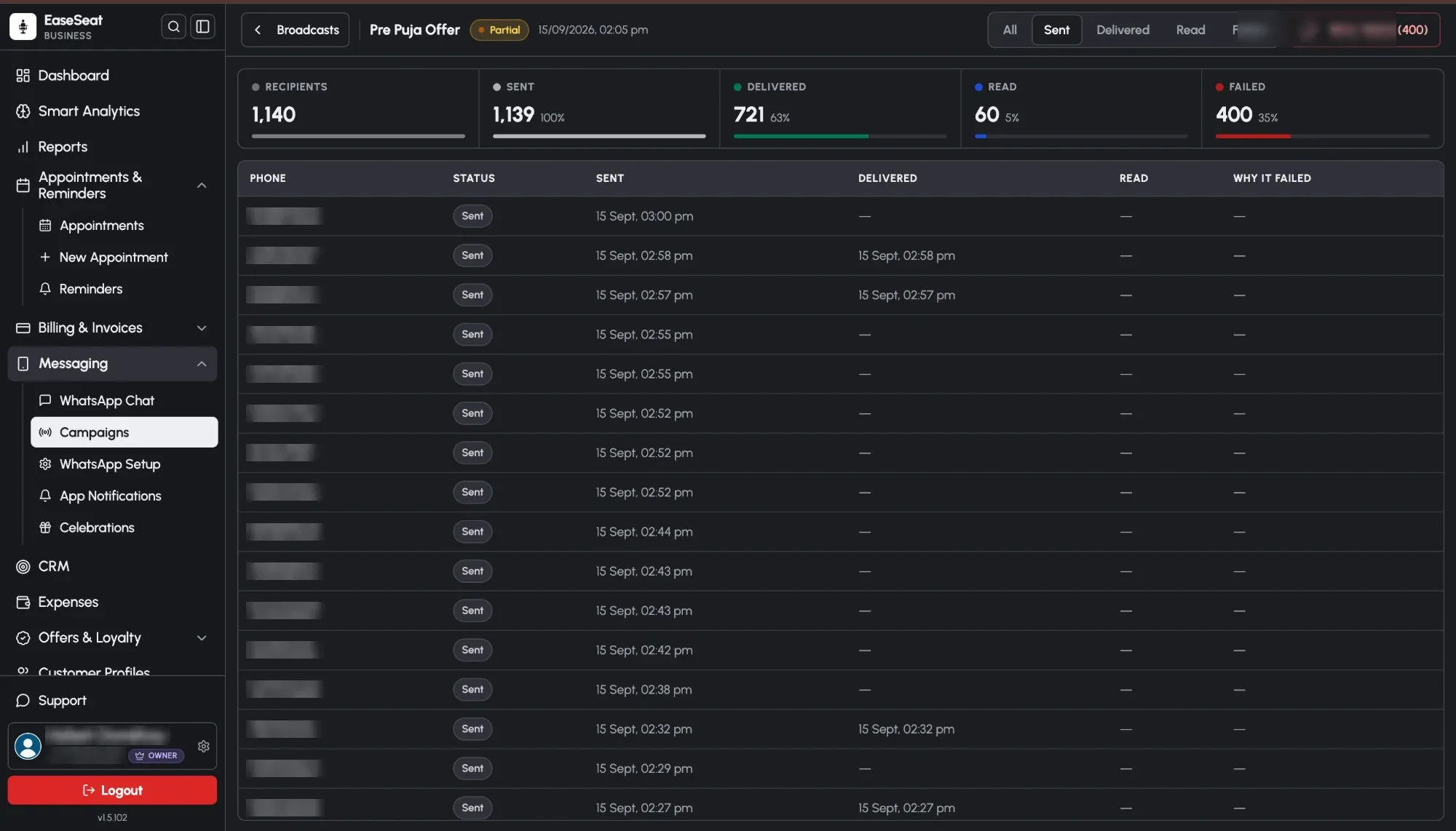Viewport: 1456px width, 831px height.
Task: Toggle the sidebar panel icon
Action: pos(202,27)
